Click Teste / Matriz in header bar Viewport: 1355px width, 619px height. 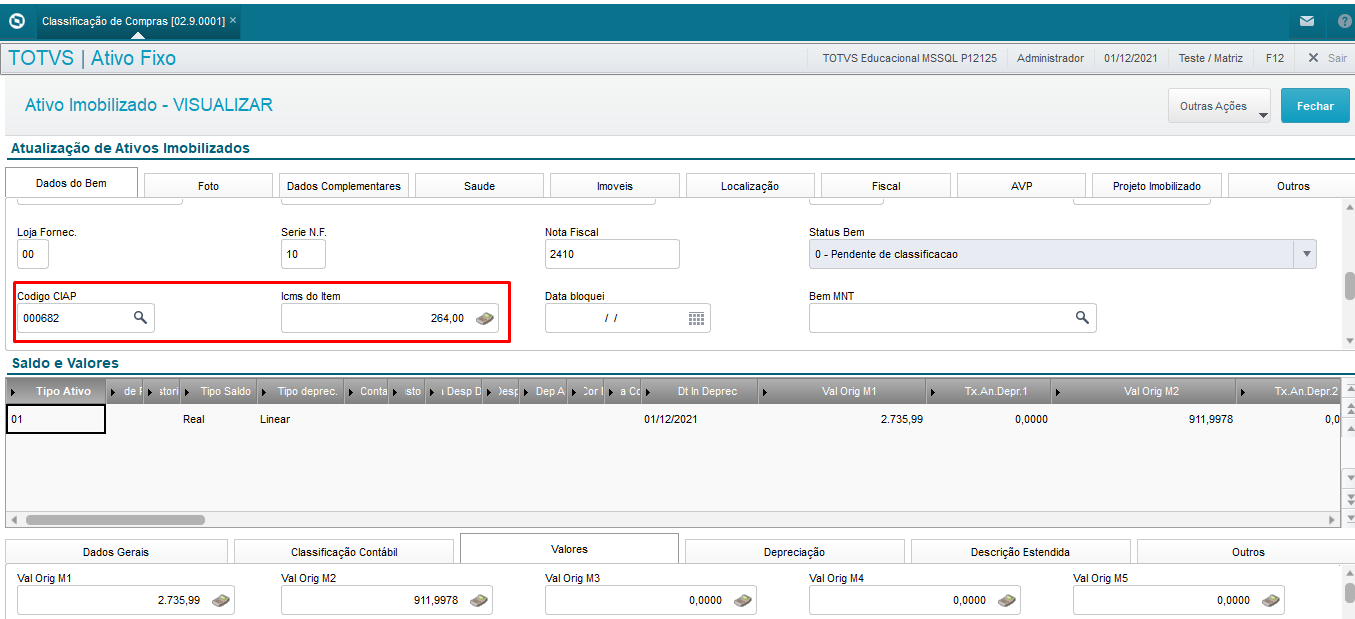[x=1210, y=58]
